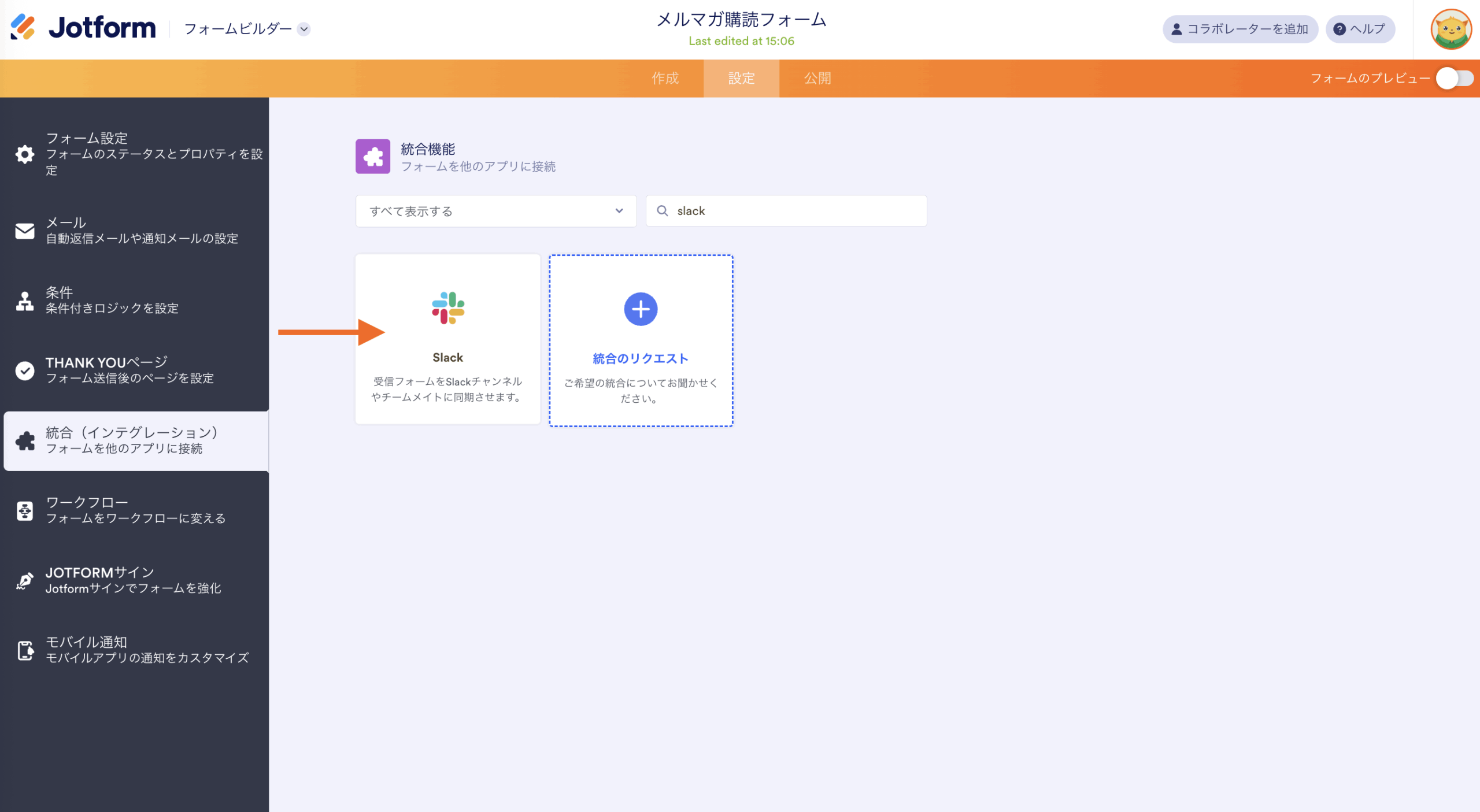
Task: Open ワークフロー sidebar section
Action: tap(134, 510)
